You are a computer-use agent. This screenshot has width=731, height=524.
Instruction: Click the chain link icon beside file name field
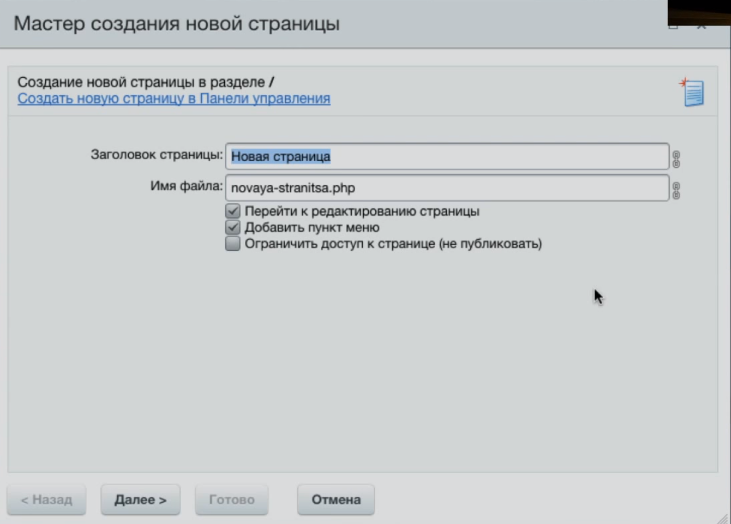[676, 190]
